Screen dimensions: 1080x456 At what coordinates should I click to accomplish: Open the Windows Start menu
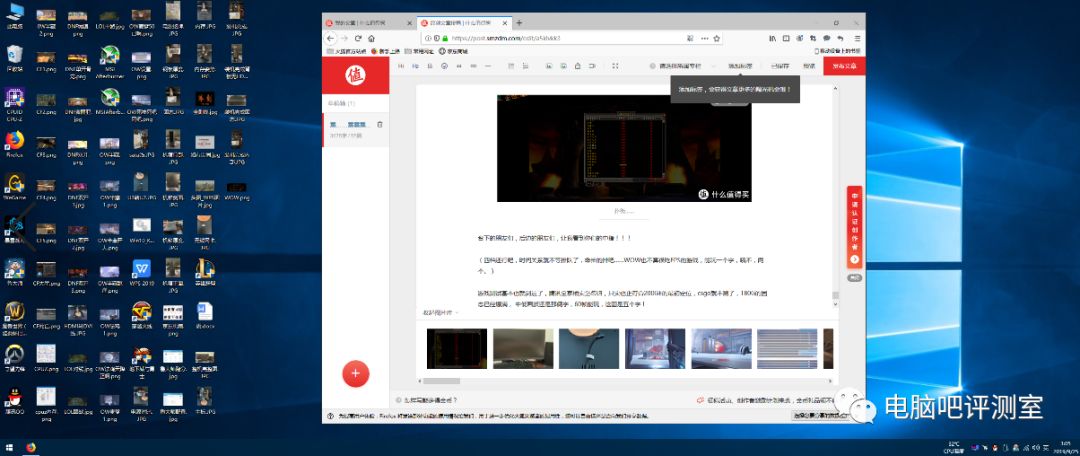[x=10, y=447]
